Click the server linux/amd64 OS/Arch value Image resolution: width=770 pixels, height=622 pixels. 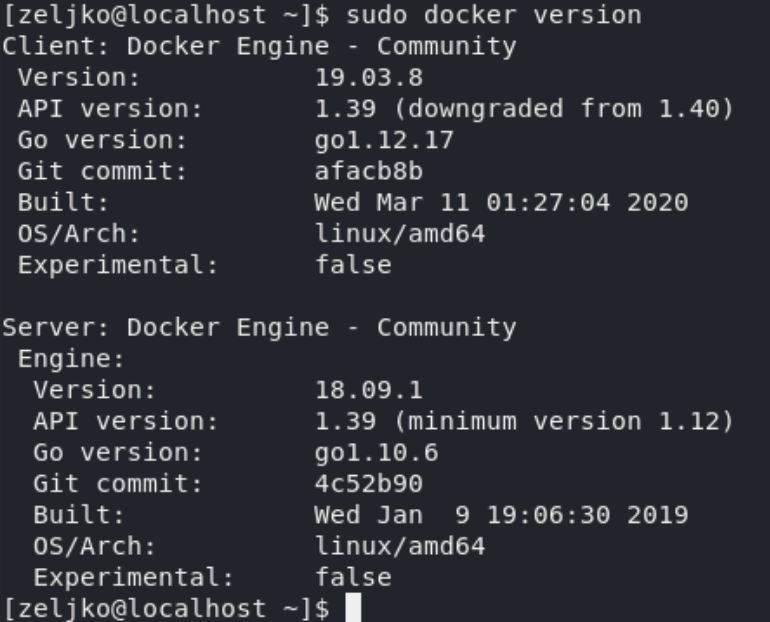point(400,546)
